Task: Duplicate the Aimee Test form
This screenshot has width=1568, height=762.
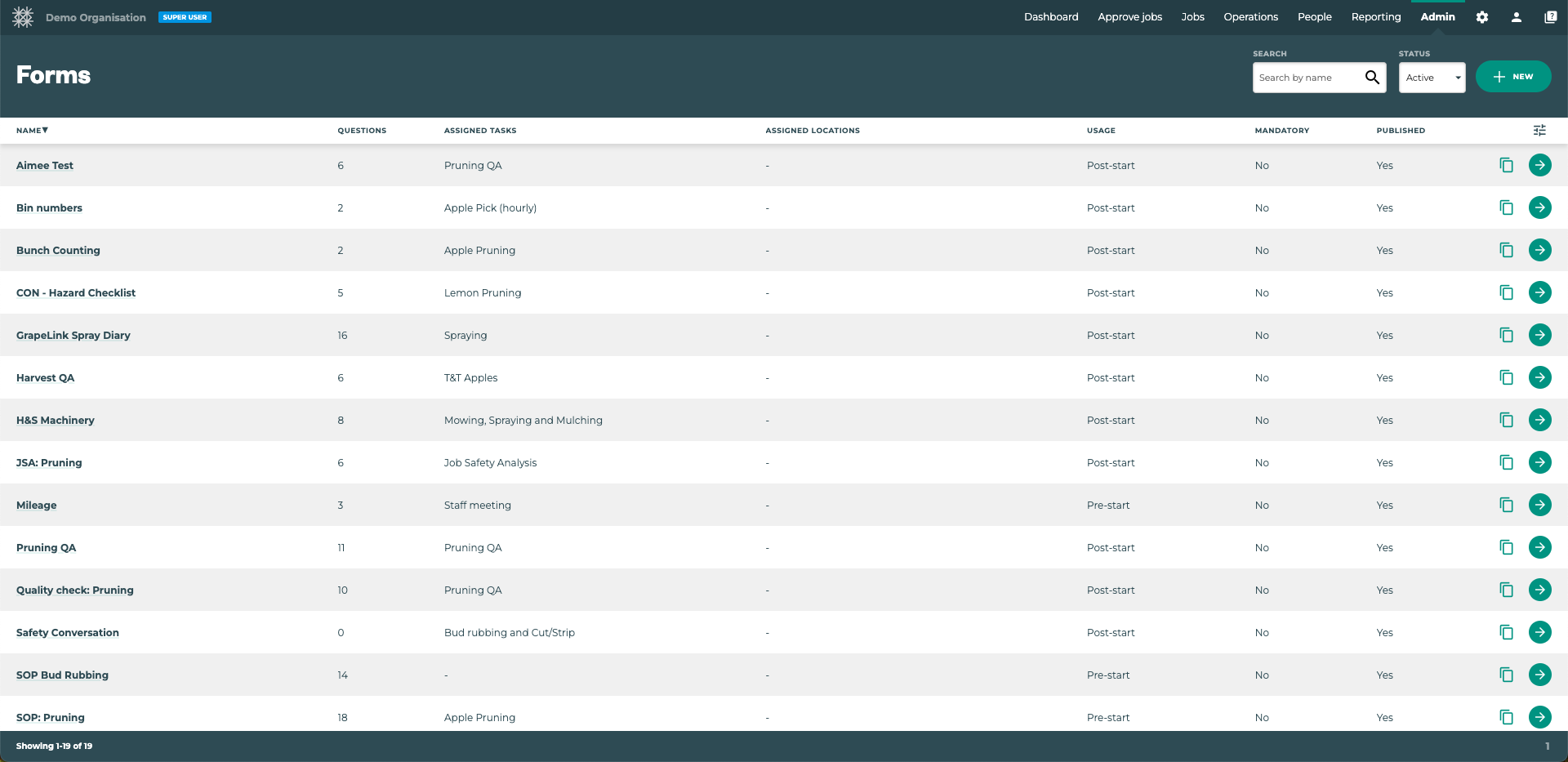Action: [x=1506, y=166]
